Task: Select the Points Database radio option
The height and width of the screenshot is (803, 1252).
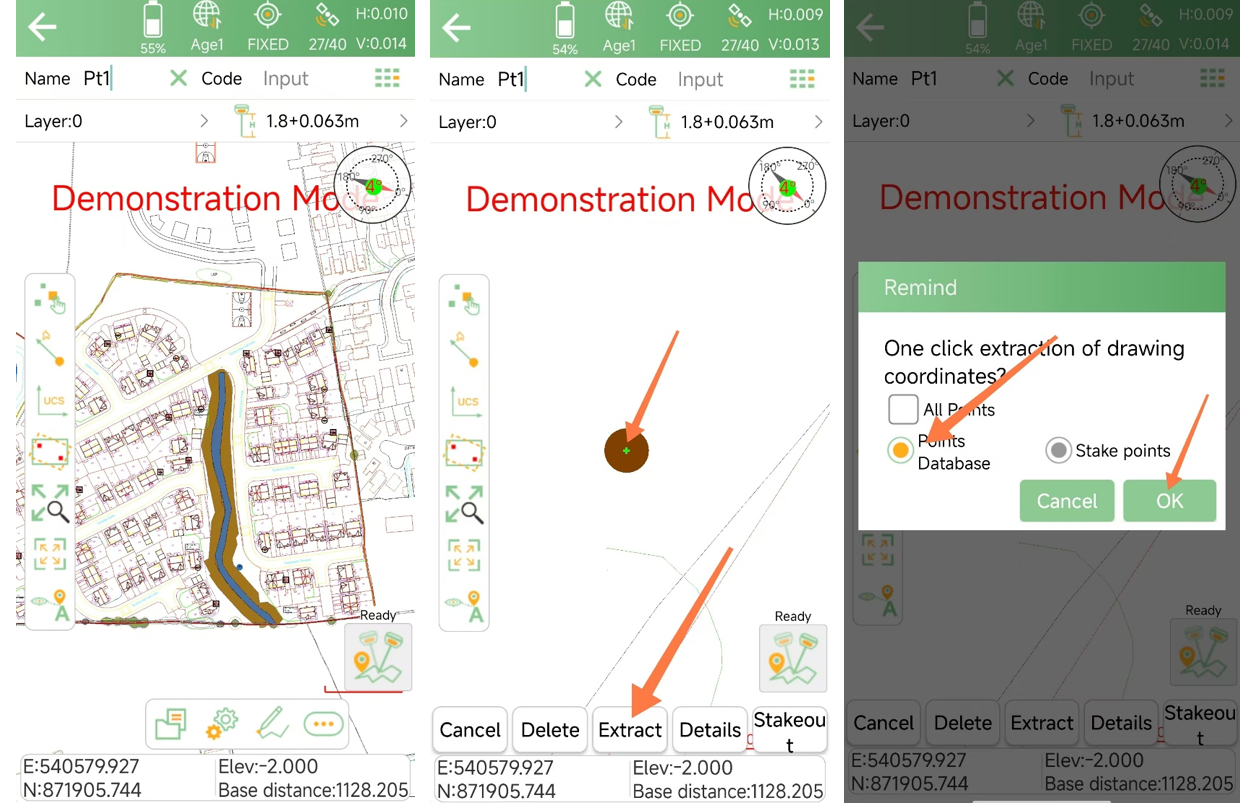Action: click(x=901, y=451)
